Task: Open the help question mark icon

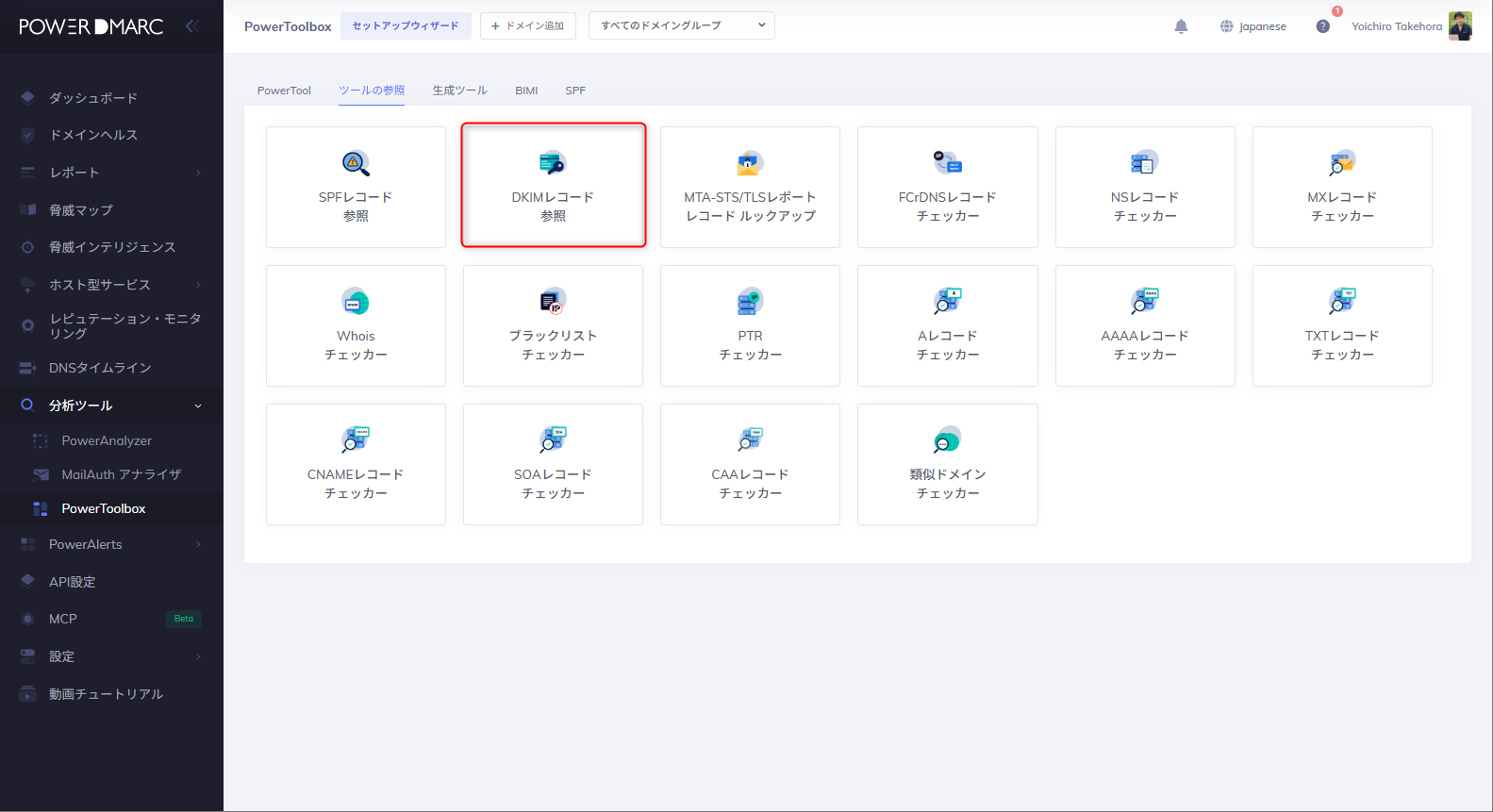Action: click(x=1323, y=26)
